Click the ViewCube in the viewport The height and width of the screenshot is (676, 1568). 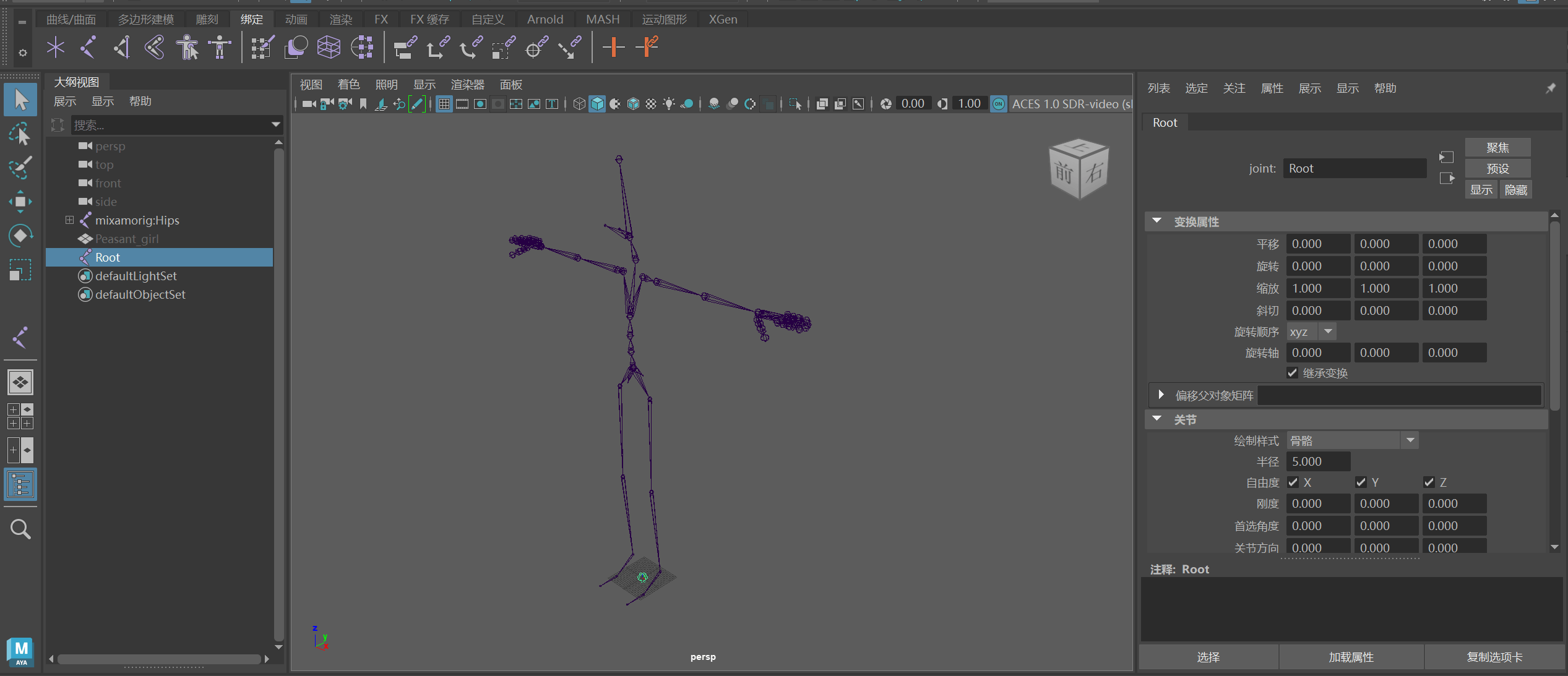coord(1079,169)
